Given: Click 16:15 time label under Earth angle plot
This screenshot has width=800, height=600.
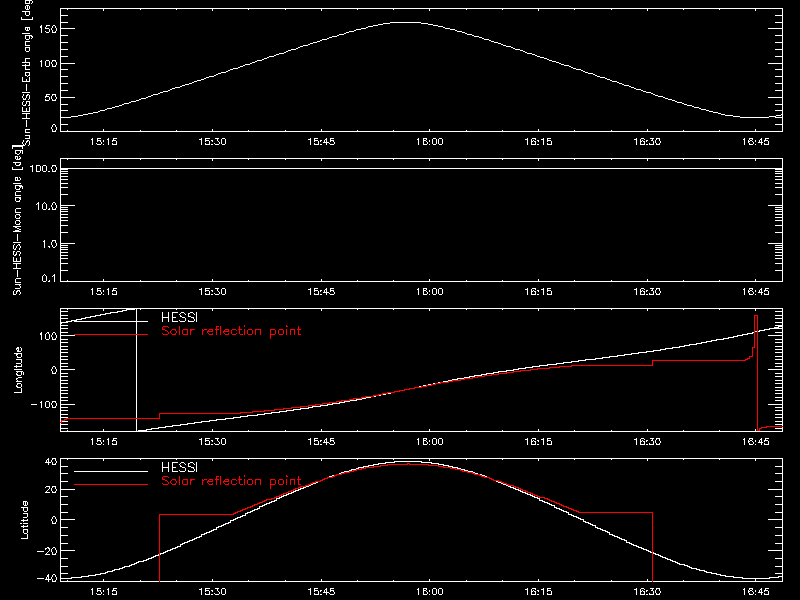Looking at the screenshot, I should pos(538,142).
